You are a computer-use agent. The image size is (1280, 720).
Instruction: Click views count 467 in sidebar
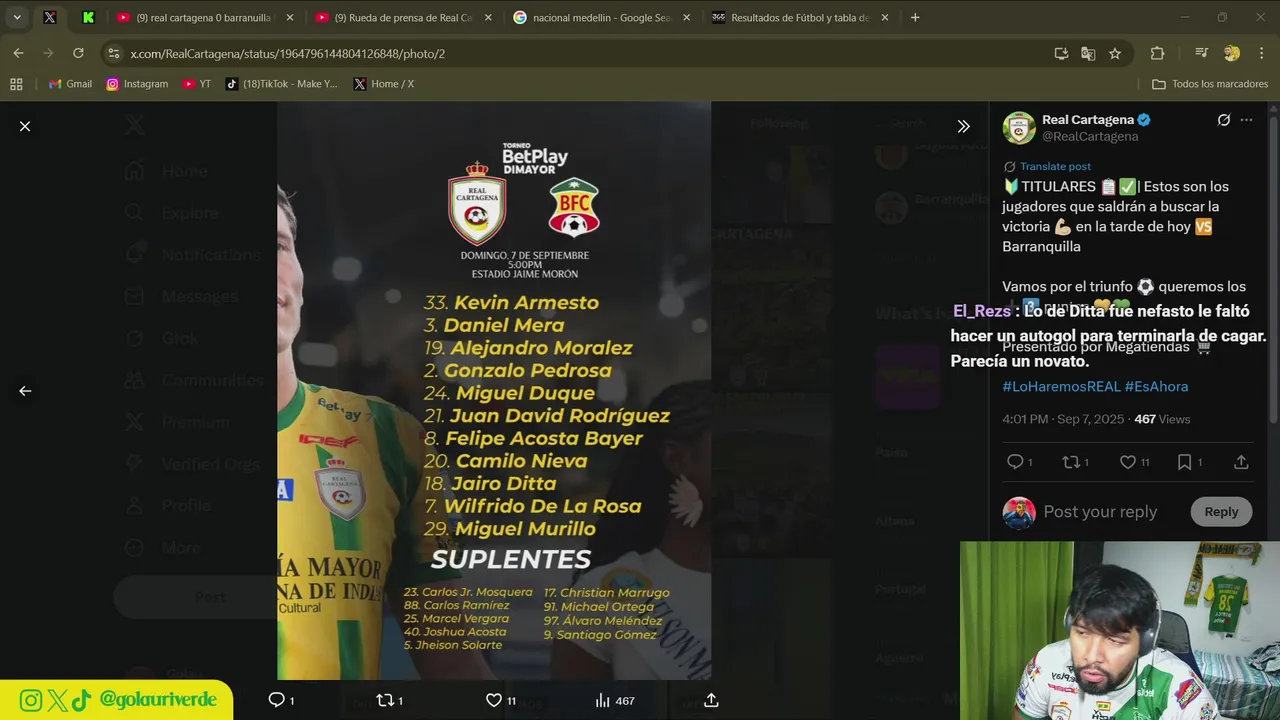coord(1162,419)
